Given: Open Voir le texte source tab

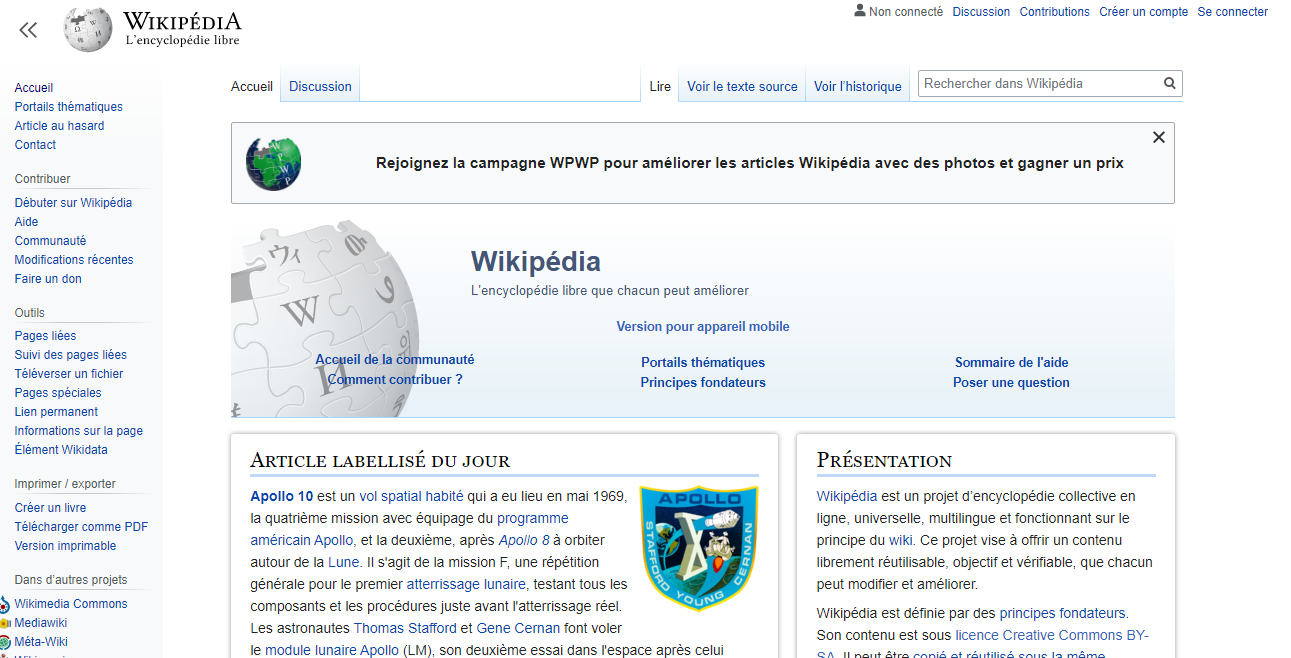Looking at the screenshot, I should (x=742, y=87).
